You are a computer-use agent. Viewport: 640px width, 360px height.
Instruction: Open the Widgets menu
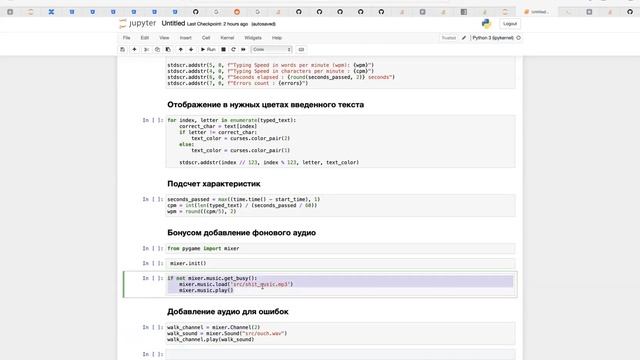click(x=253, y=38)
